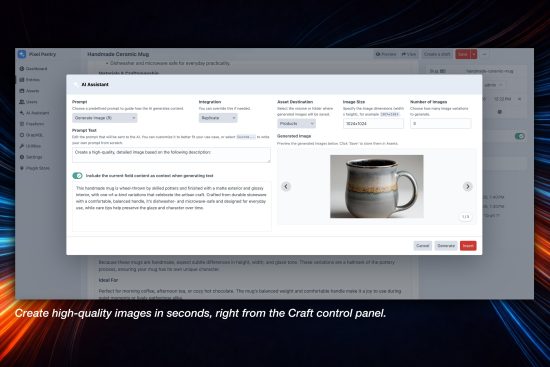This screenshot has height=367, width=550.
Task: Open the Freeform sidebar item
Action: [32, 124]
